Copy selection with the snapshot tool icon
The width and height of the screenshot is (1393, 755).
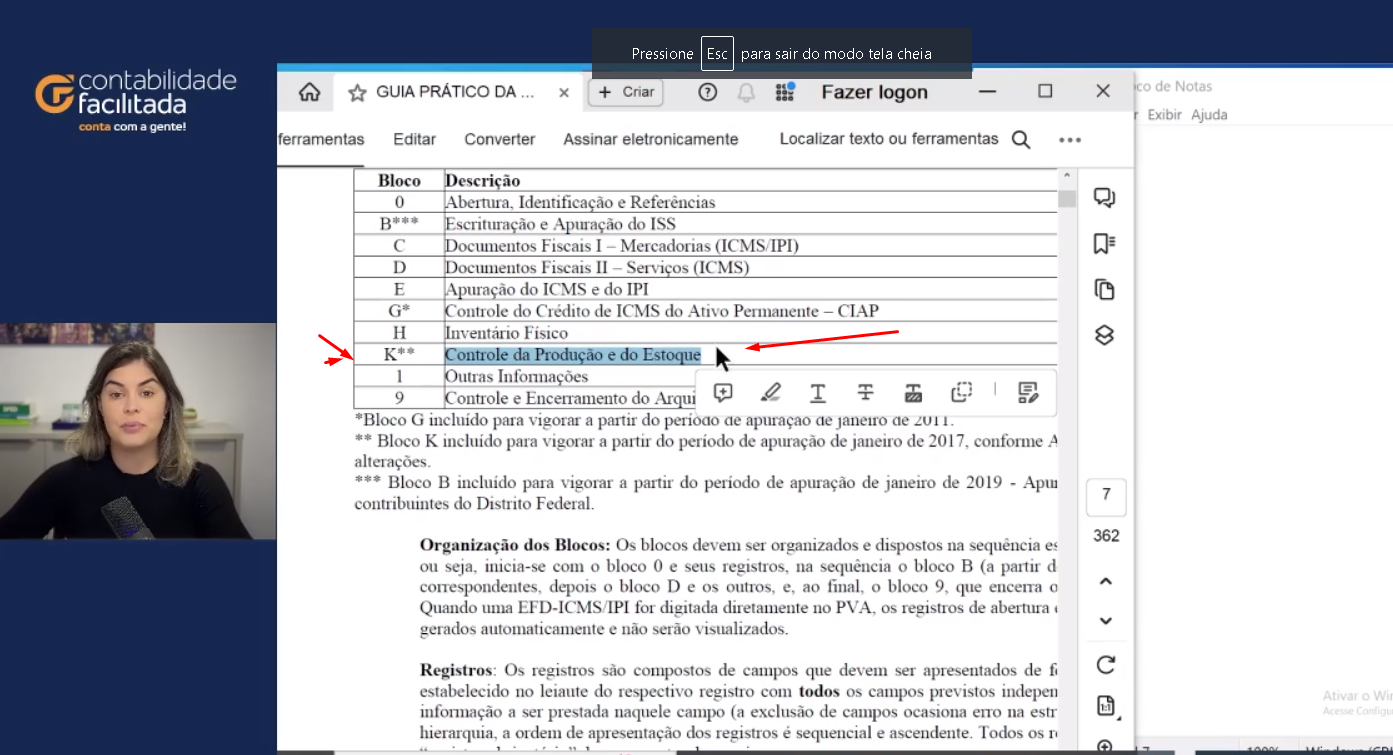[962, 393]
